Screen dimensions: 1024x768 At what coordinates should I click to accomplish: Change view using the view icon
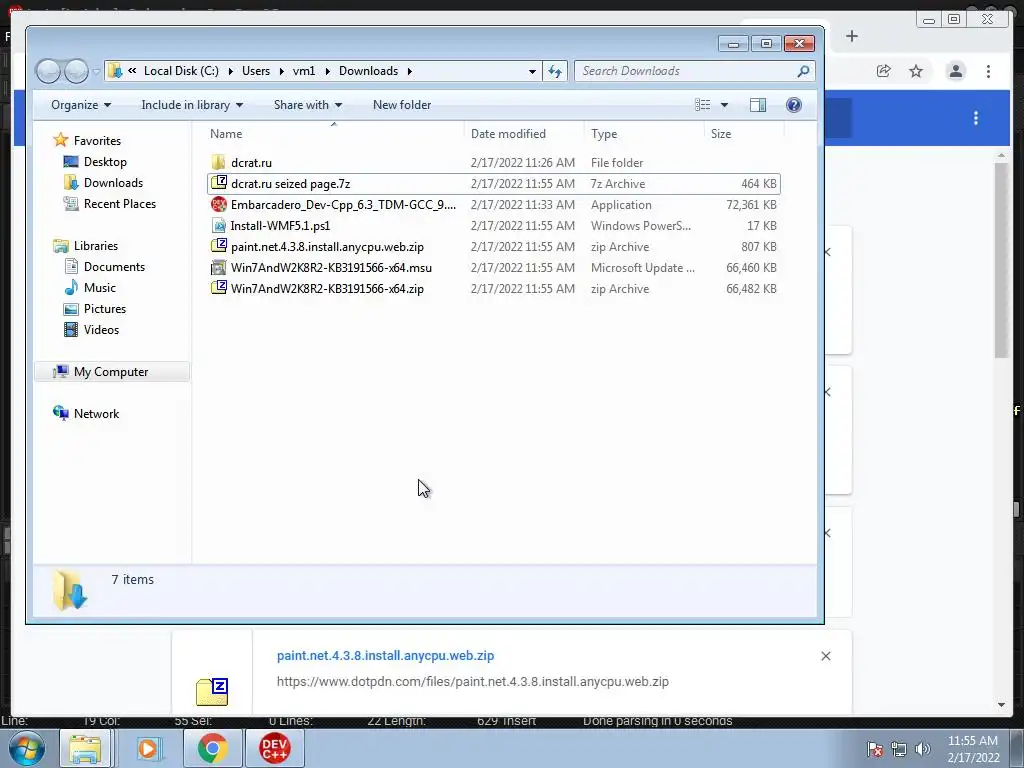click(703, 105)
